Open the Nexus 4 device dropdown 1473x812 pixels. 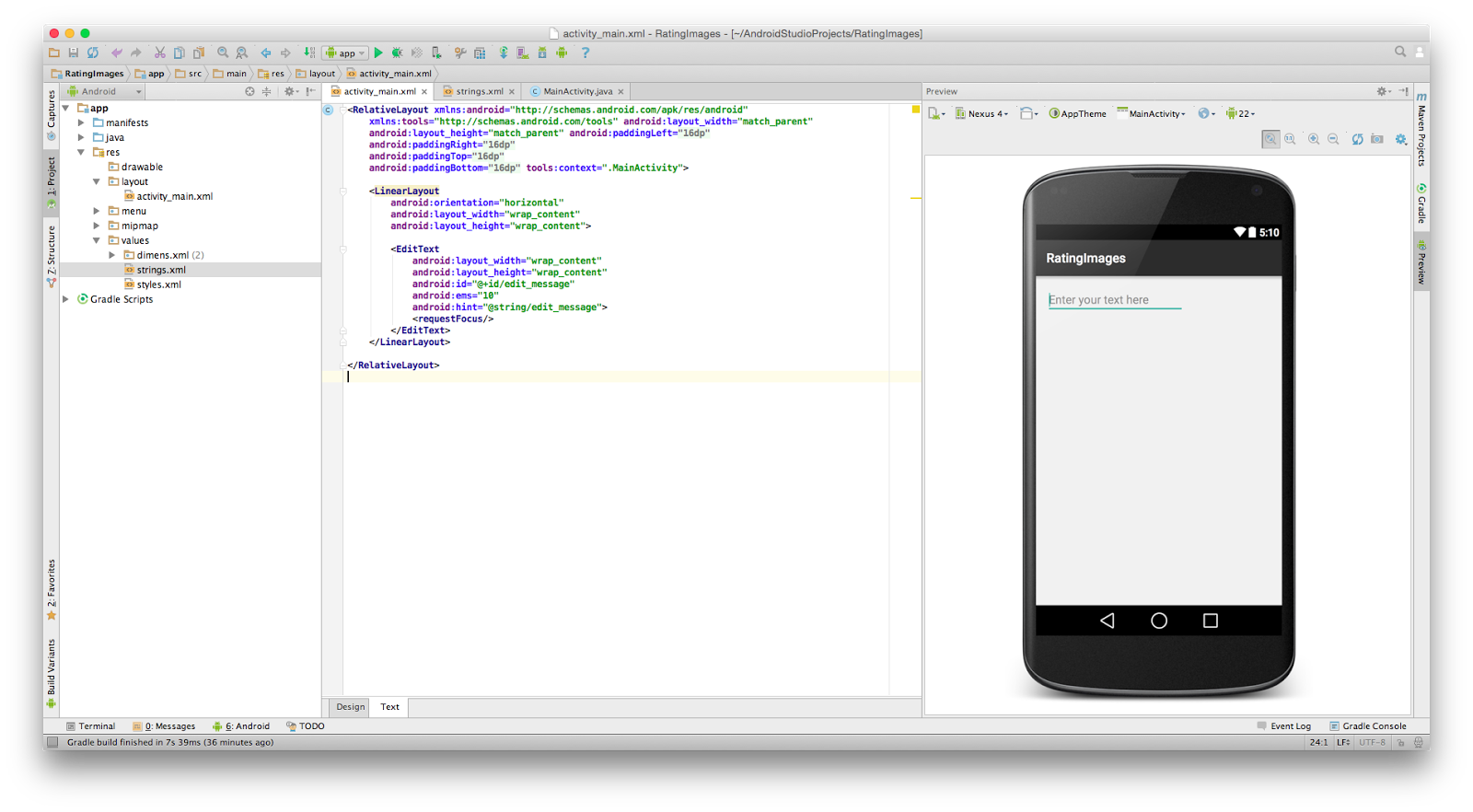point(981,113)
